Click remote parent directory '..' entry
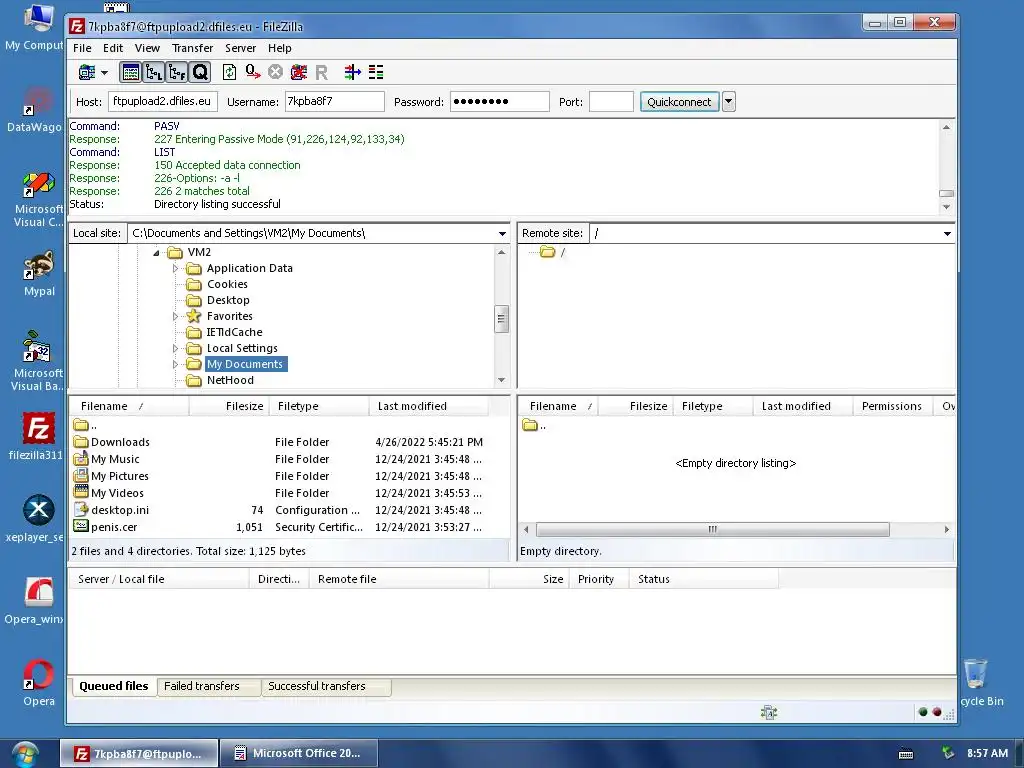The image size is (1024, 768). [534, 426]
